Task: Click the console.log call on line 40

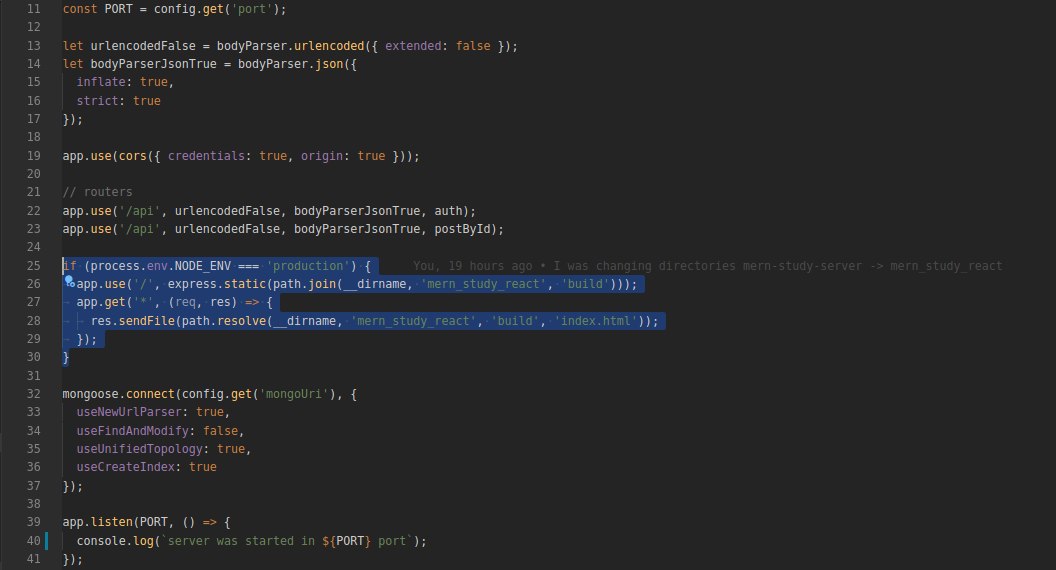Action: 115,540
